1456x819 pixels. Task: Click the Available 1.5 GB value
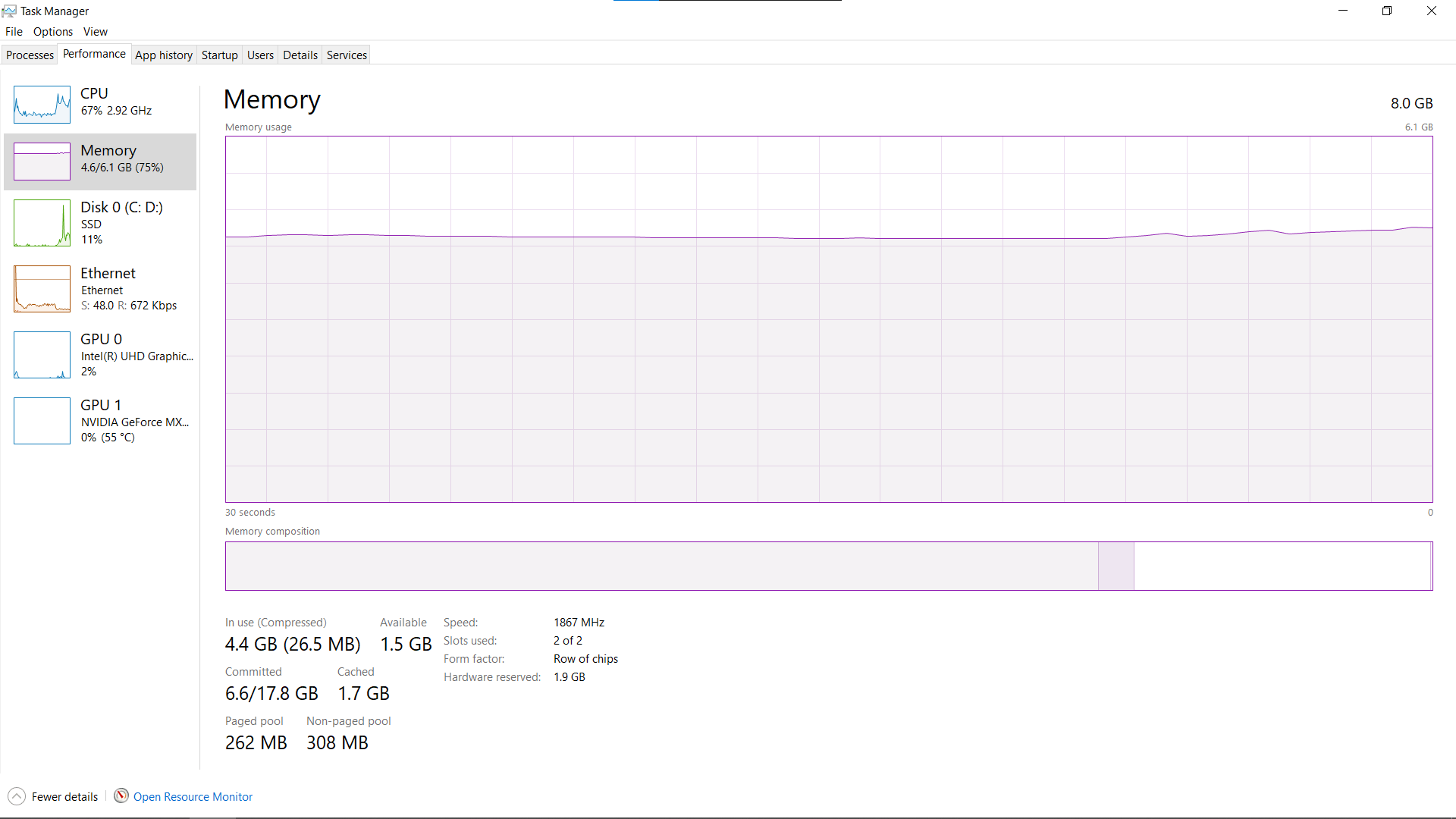406,644
